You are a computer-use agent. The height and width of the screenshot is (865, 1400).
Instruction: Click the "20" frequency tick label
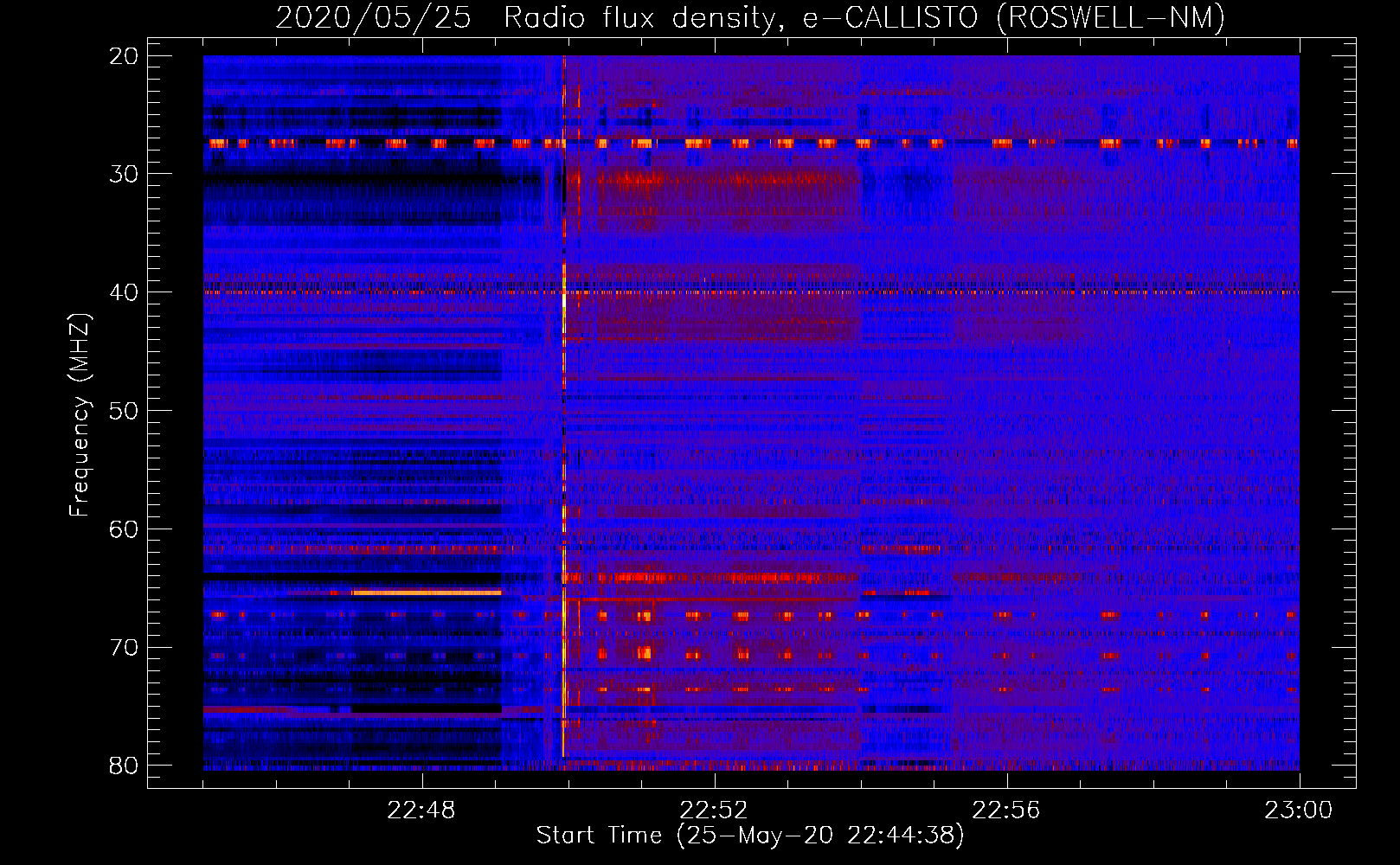click(124, 56)
